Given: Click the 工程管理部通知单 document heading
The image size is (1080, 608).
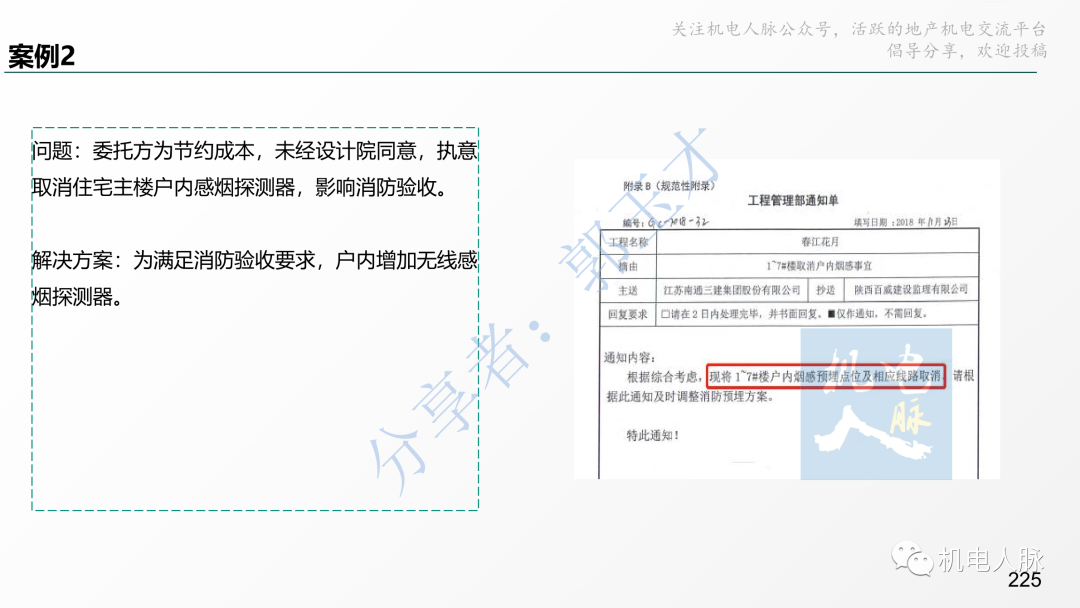Looking at the screenshot, I should click(x=795, y=198).
